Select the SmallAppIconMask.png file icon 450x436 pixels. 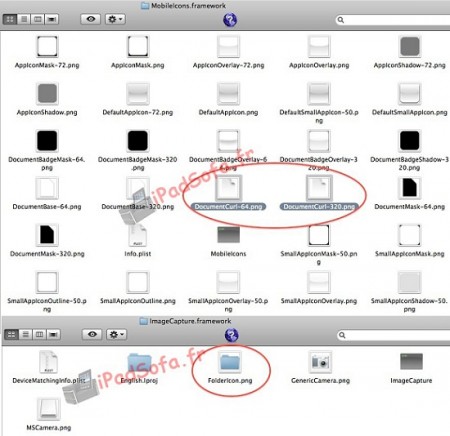pos(410,235)
